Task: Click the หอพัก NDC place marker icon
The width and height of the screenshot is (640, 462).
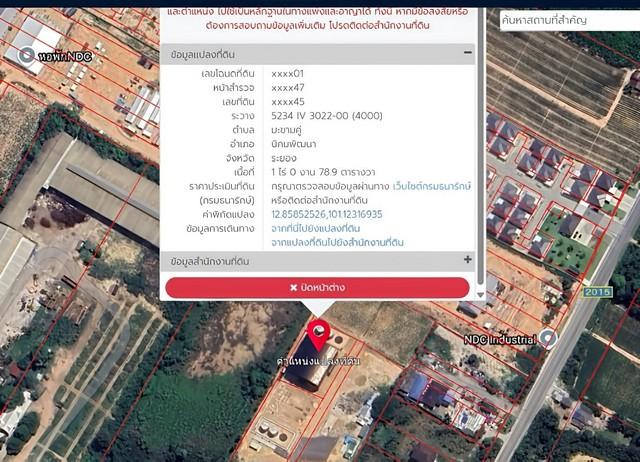Action: pos(26,56)
